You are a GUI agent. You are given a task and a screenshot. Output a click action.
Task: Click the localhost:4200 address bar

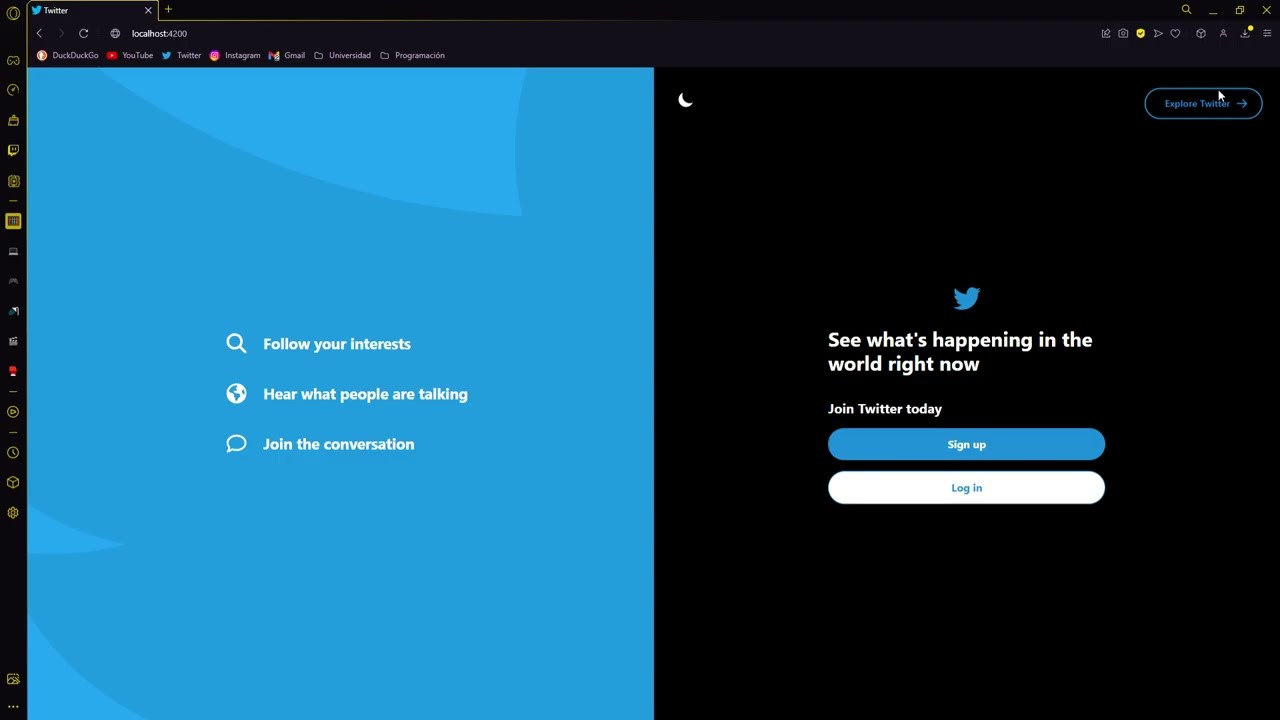click(x=159, y=33)
